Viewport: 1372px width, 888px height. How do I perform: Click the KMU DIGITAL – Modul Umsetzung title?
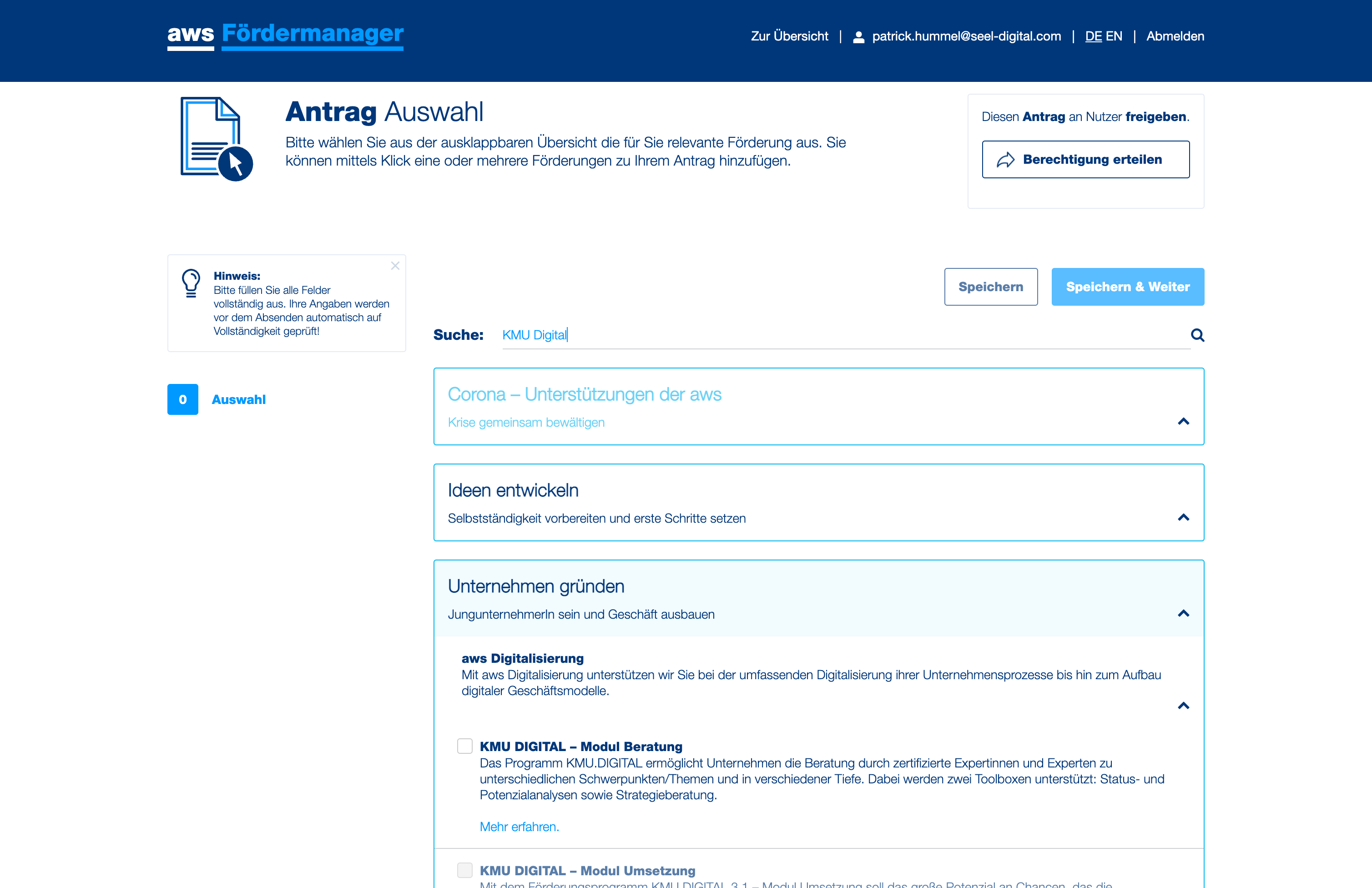tap(587, 871)
